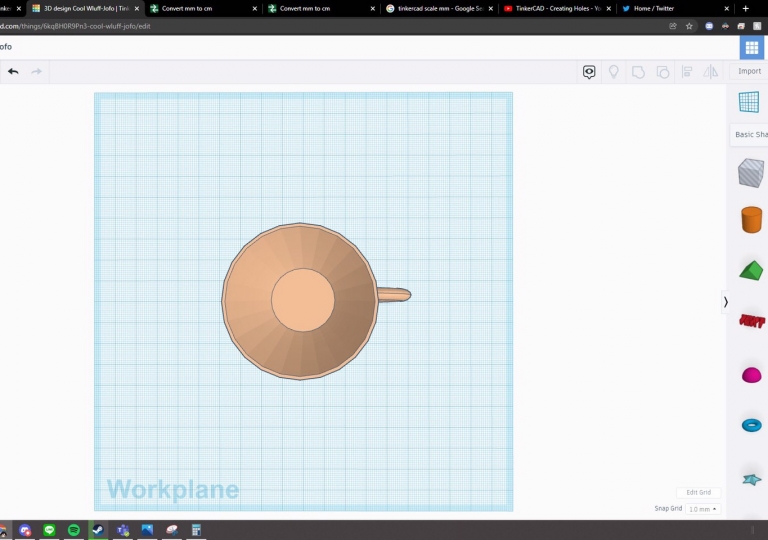Open the Calculator from the taskbar
768x540 pixels.
click(x=196, y=530)
